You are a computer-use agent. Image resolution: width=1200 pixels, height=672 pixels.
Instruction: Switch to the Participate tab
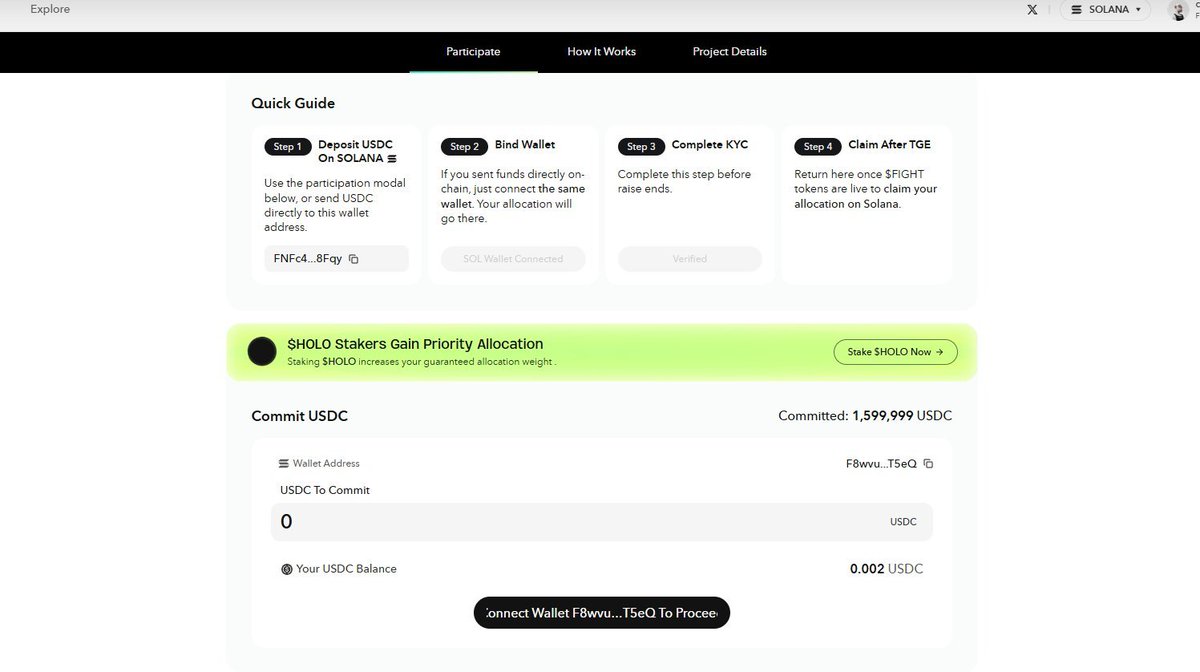(x=473, y=51)
